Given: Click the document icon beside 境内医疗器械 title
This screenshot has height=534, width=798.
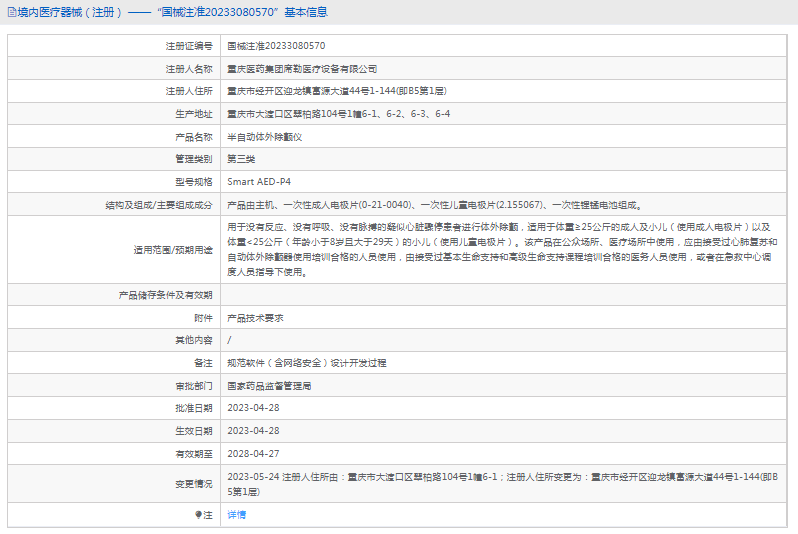Looking at the screenshot, I should coord(12,12).
